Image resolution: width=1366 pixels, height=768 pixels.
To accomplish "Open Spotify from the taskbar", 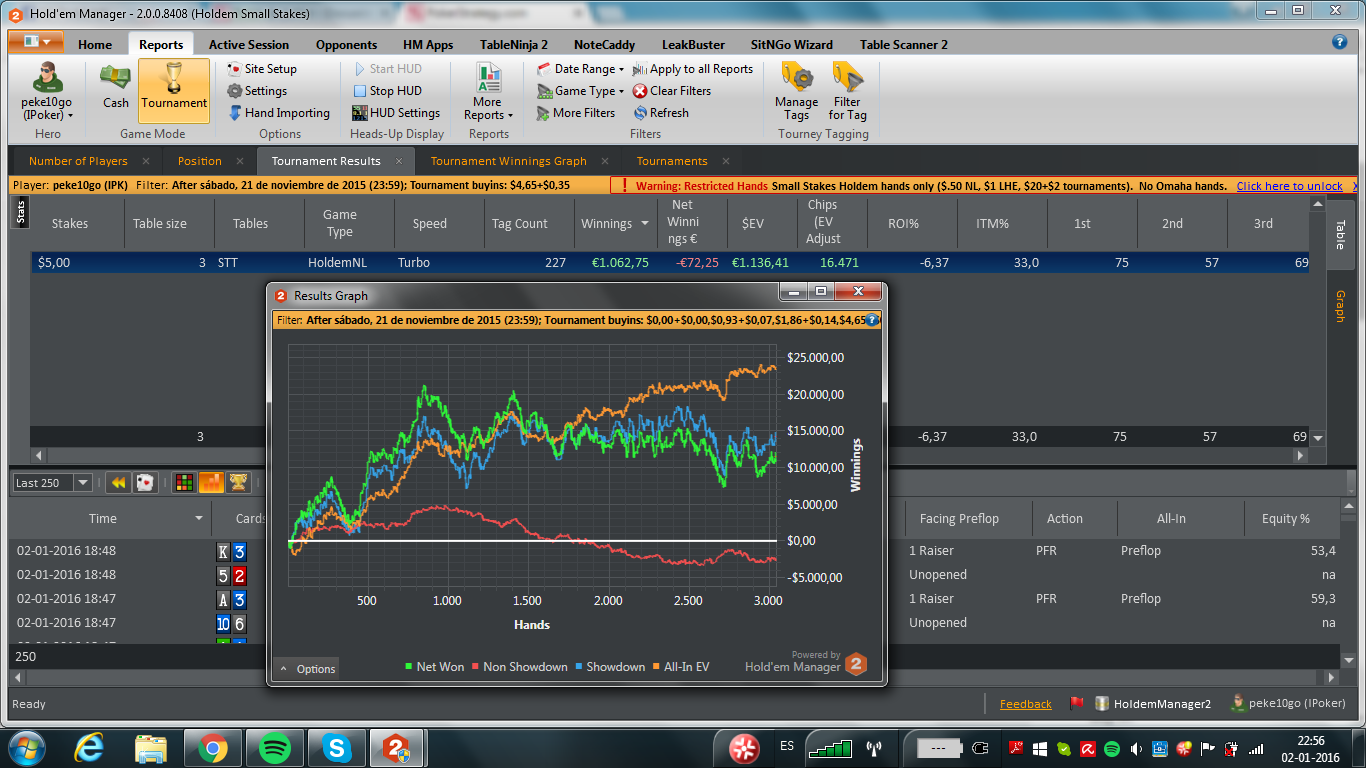I will click(x=274, y=747).
